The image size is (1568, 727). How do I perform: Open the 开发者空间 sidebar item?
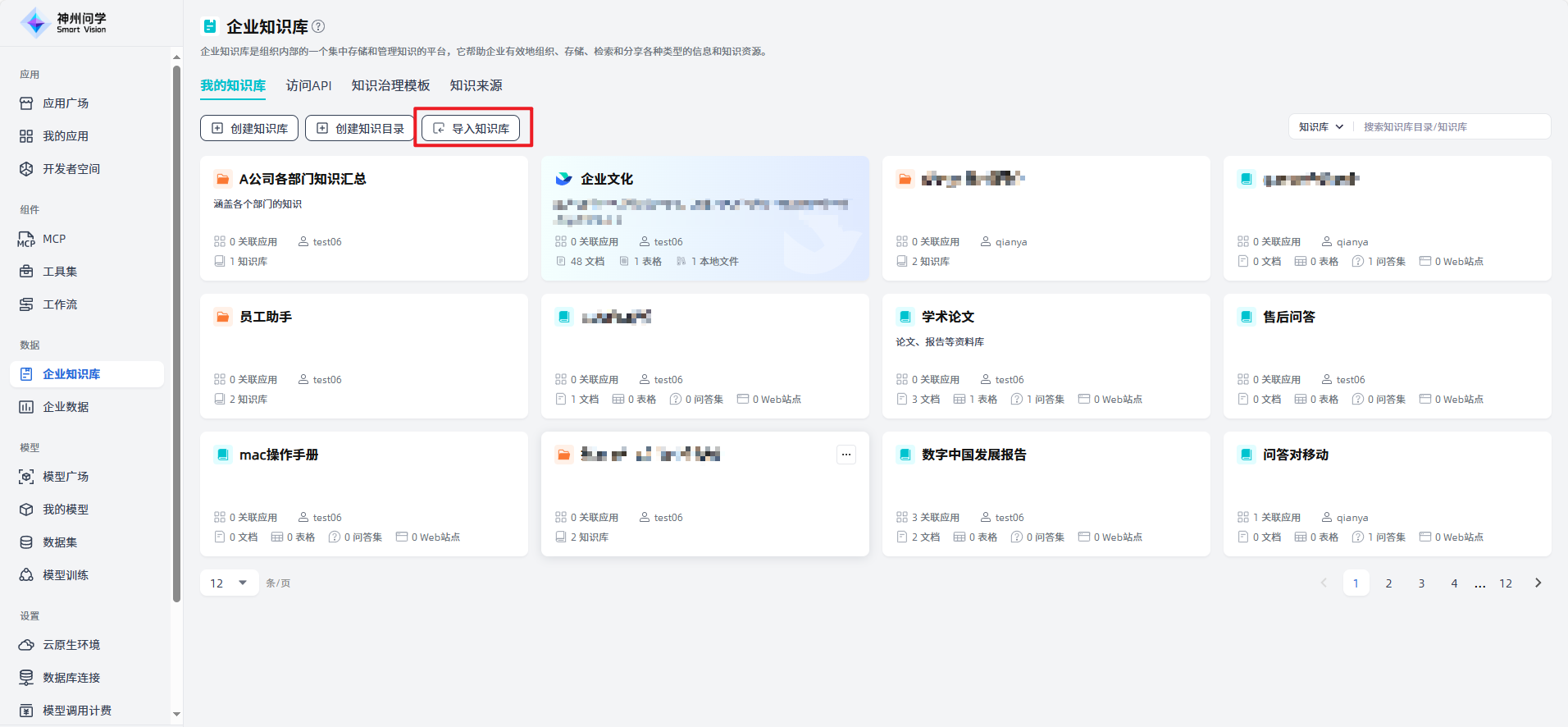pos(71,169)
